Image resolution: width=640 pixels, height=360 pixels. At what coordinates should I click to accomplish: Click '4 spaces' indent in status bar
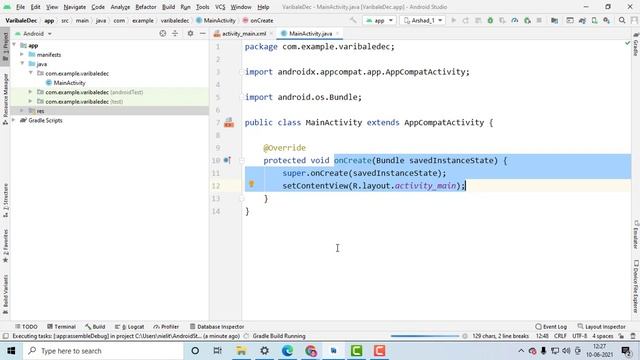click(x=603, y=336)
